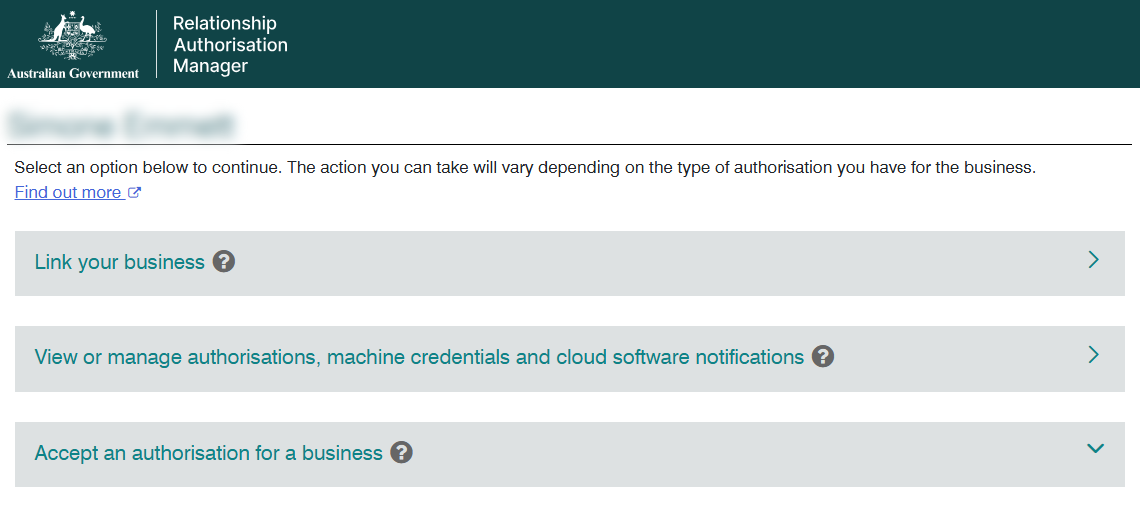Click the vertical divider in the header
The image size is (1140, 510).
tap(157, 44)
